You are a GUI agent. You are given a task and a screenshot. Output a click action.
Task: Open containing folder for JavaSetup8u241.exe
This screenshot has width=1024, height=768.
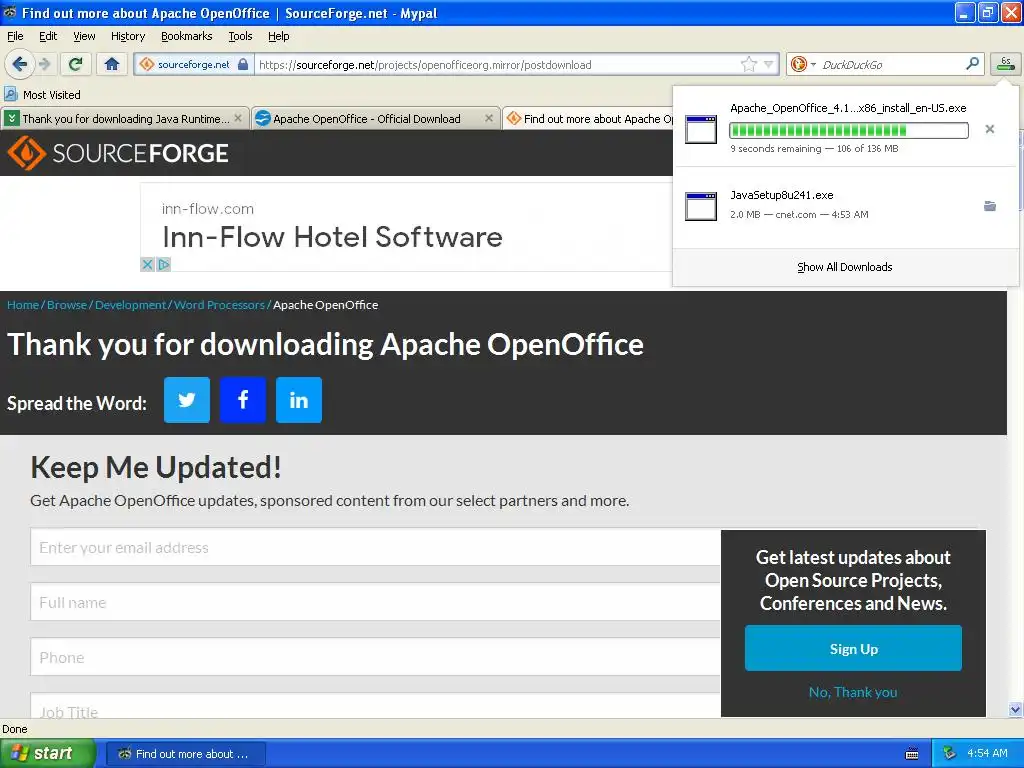pyautogui.click(x=989, y=206)
